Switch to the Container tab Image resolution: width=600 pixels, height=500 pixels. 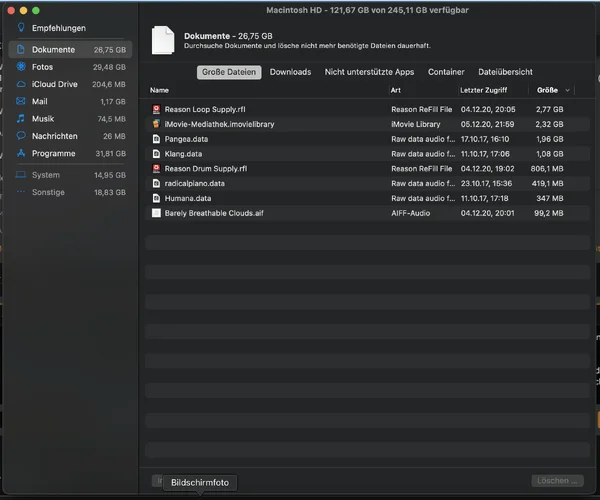(446, 72)
